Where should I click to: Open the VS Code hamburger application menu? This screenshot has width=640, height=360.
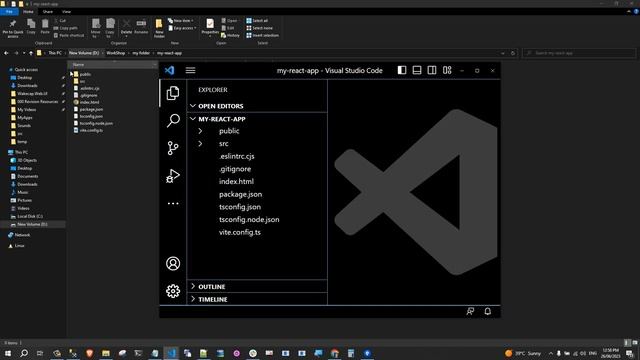point(191,70)
